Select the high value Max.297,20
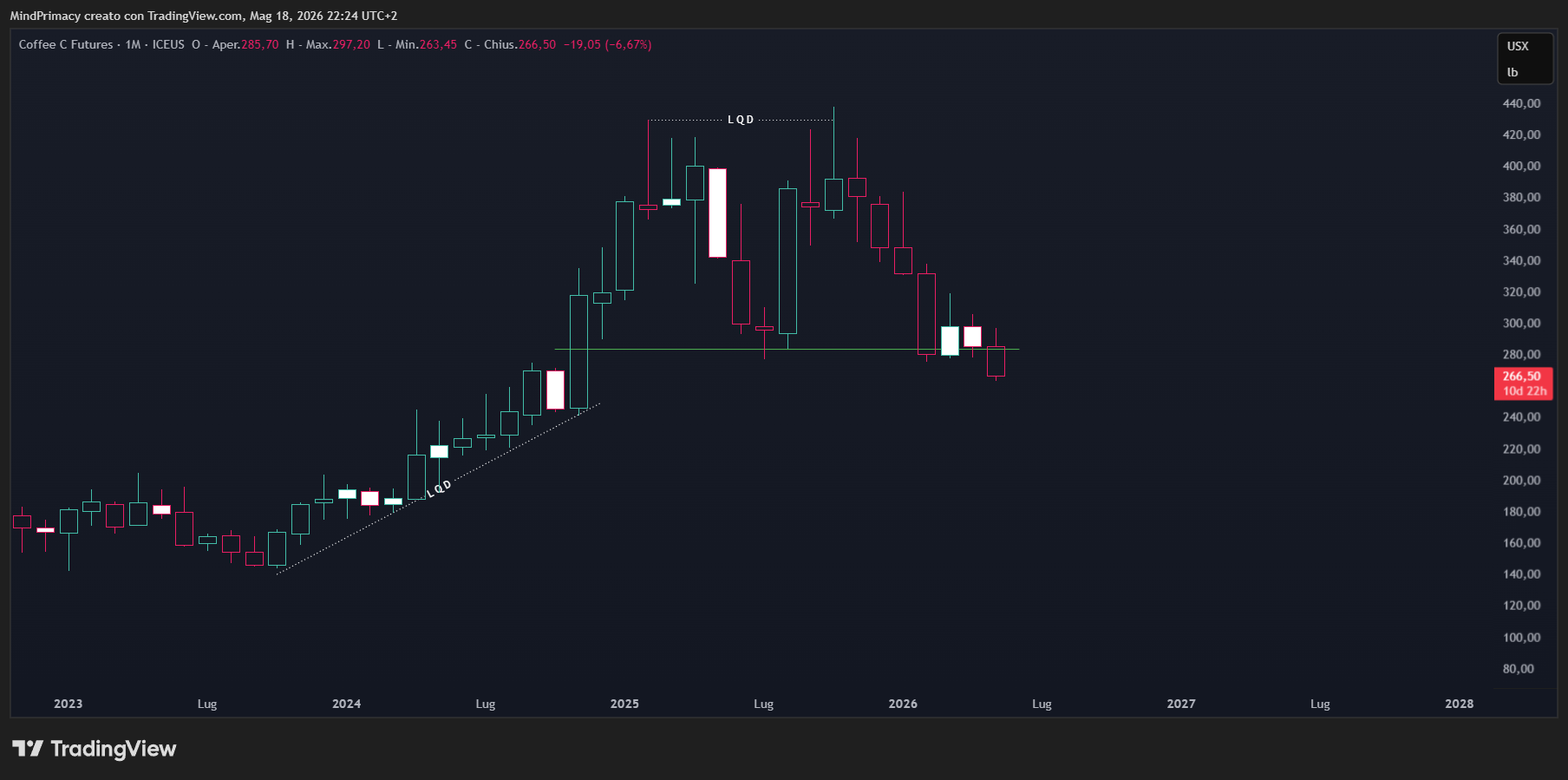The image size is (1568, 780). [x=337, y=44]
